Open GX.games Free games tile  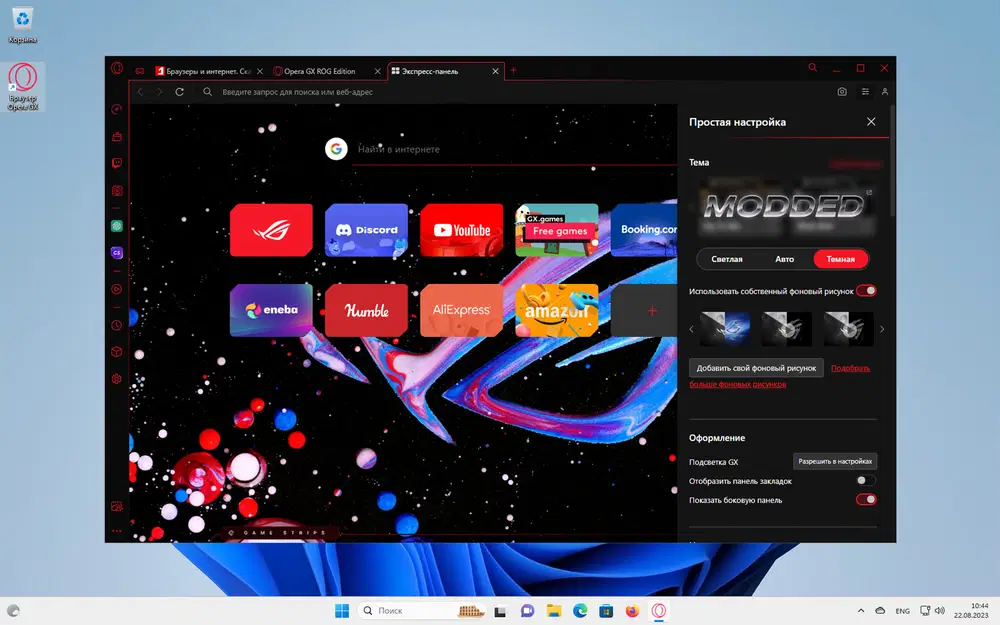[x=557, y=230]
